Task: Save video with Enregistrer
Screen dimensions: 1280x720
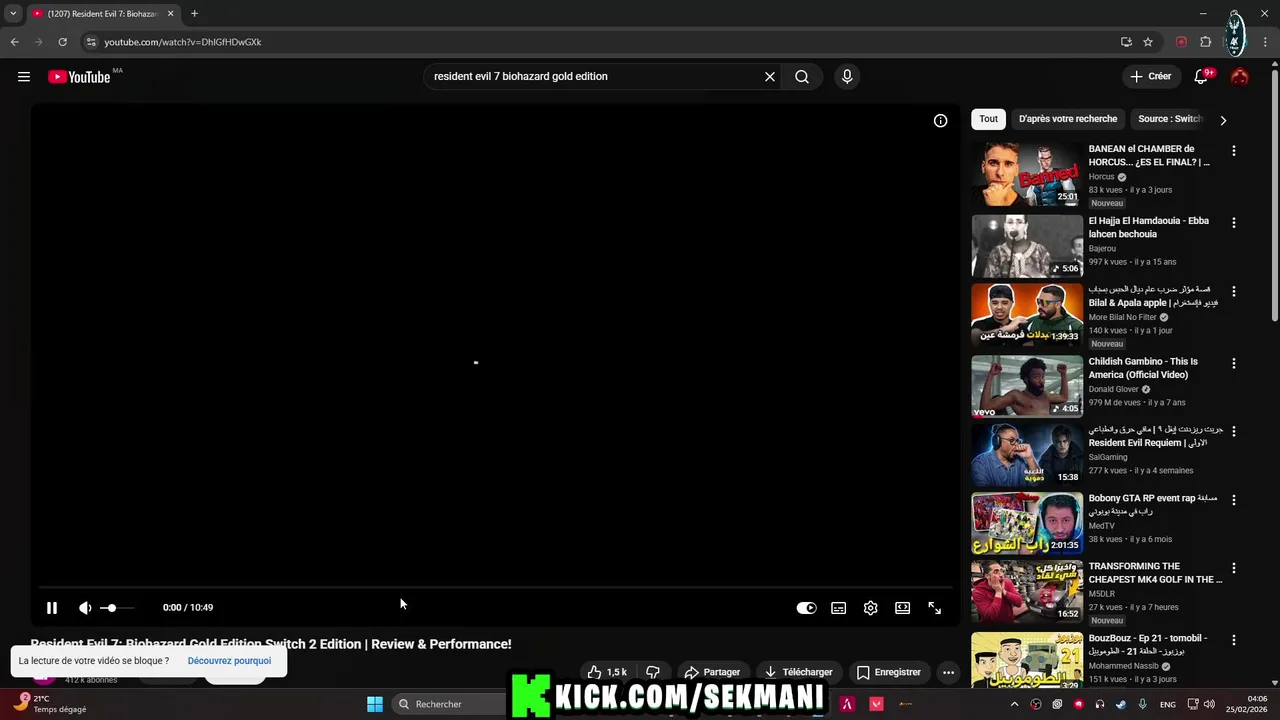Action: coord(888,672)
